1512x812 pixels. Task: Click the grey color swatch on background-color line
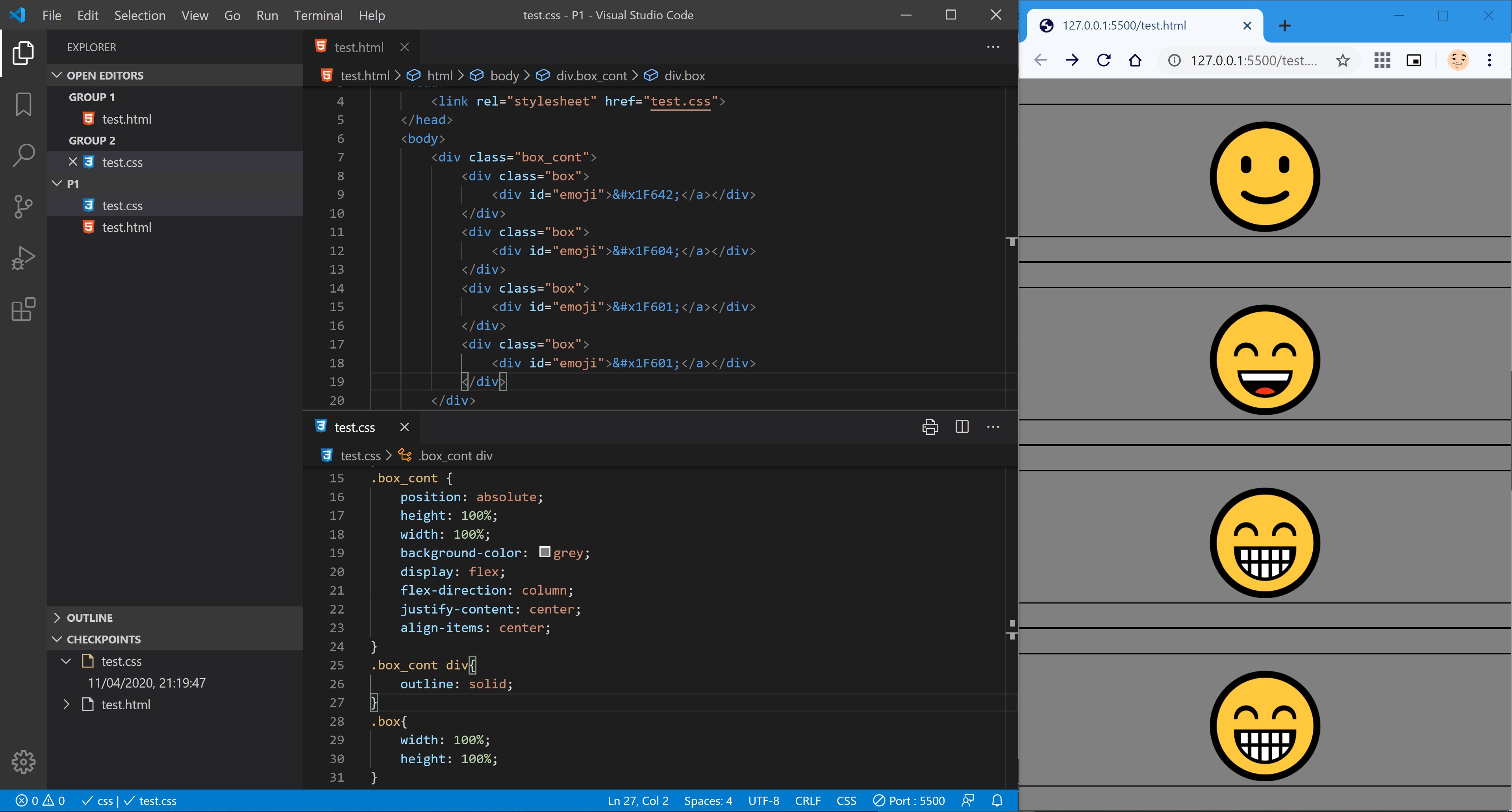(x=545, y=552)
